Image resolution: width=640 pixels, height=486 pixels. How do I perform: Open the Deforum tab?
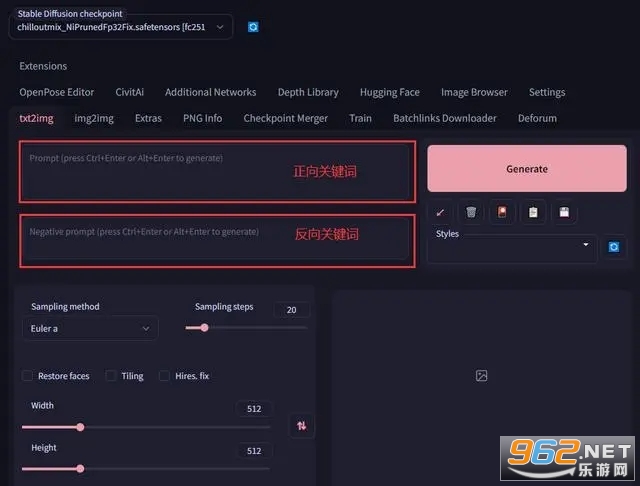[x=537, y=118]
